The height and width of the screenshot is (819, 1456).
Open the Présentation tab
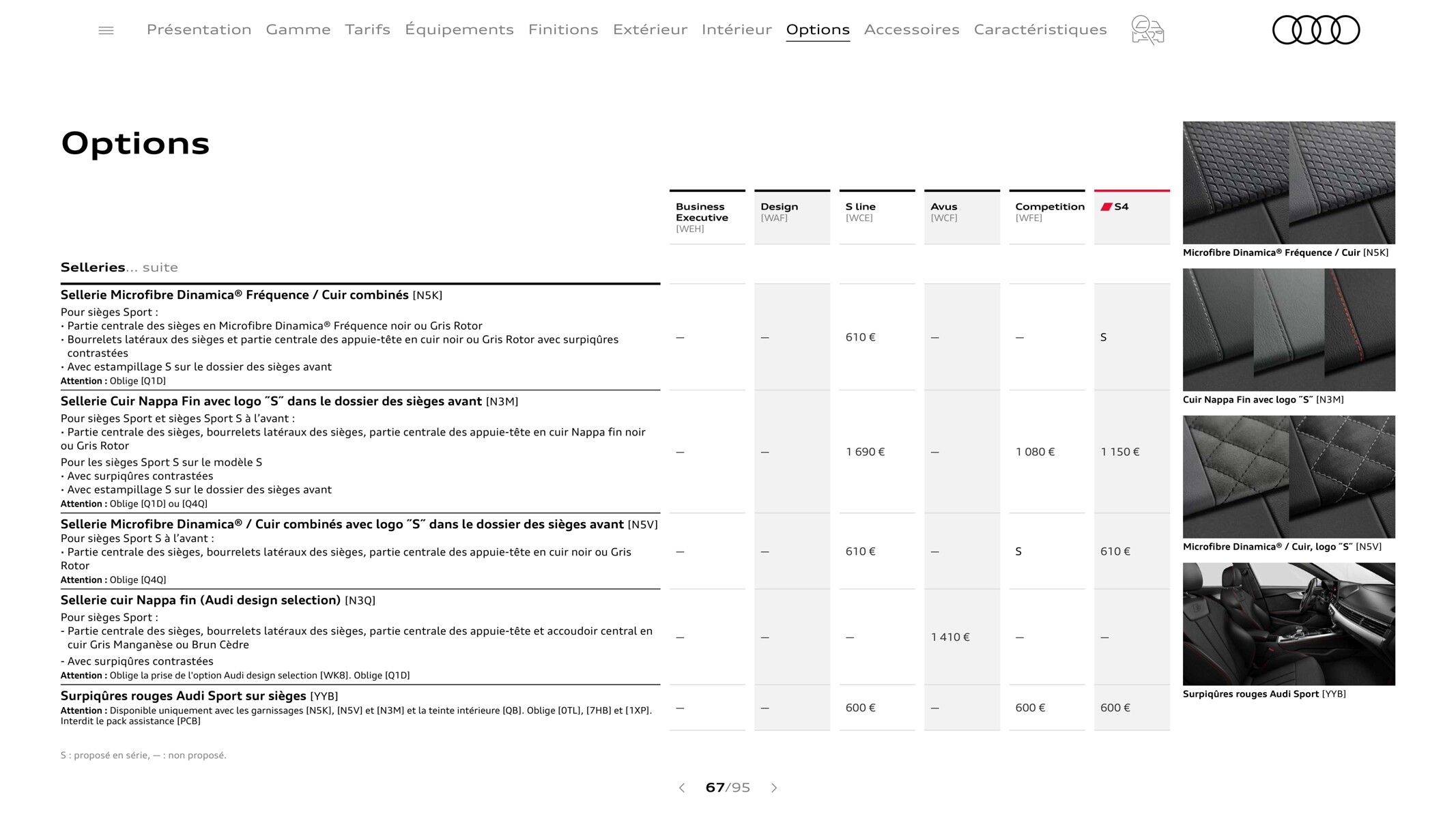tap(199, 29)
